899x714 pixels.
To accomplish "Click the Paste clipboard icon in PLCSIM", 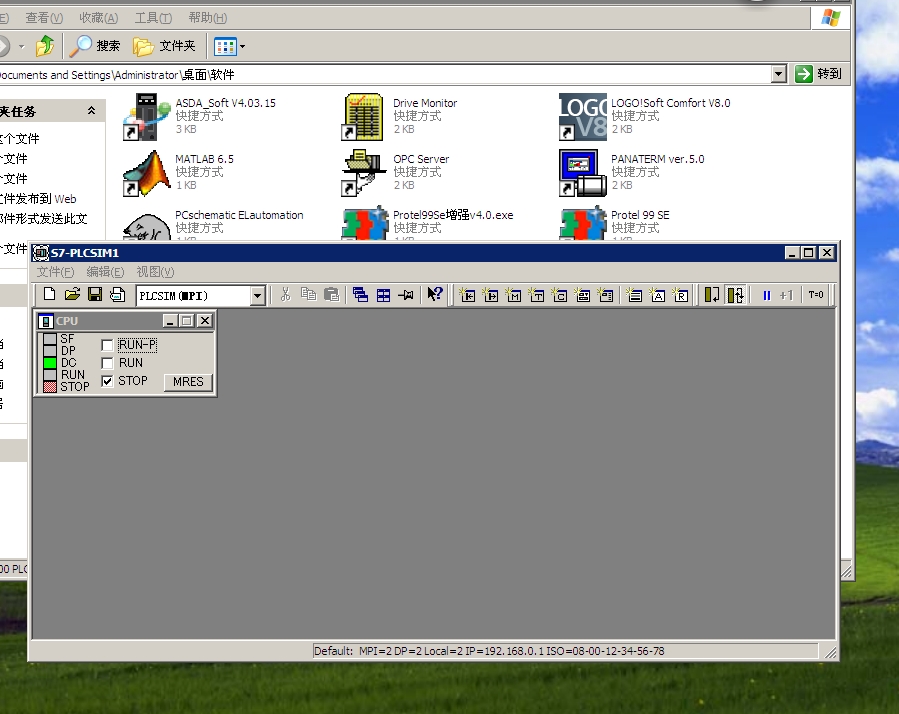I will point(331,295).
